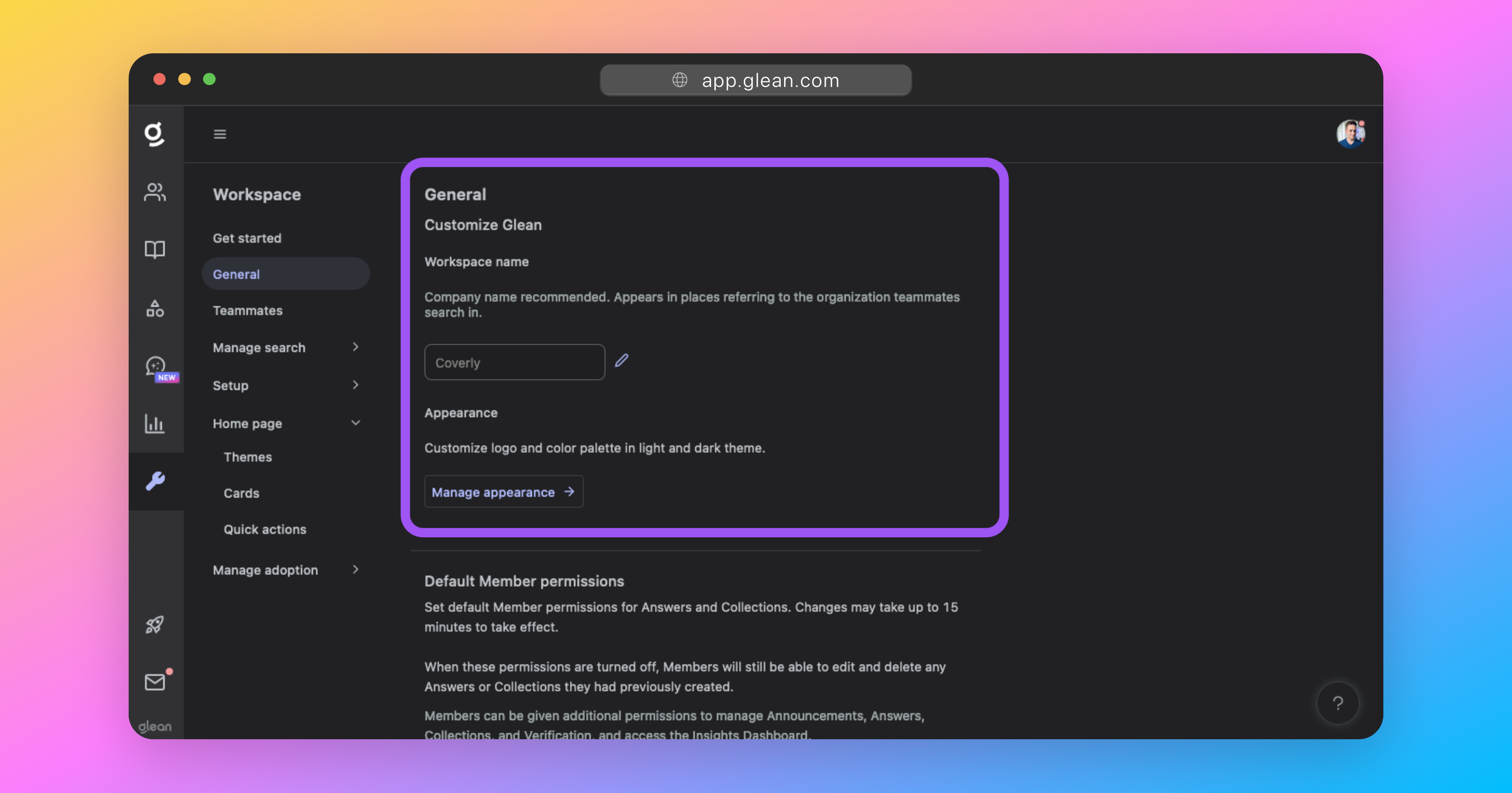Open the help question mark button
The height and width of the screenshot is (793, 1512).
pyautogui.click(x=1338, y=703)
